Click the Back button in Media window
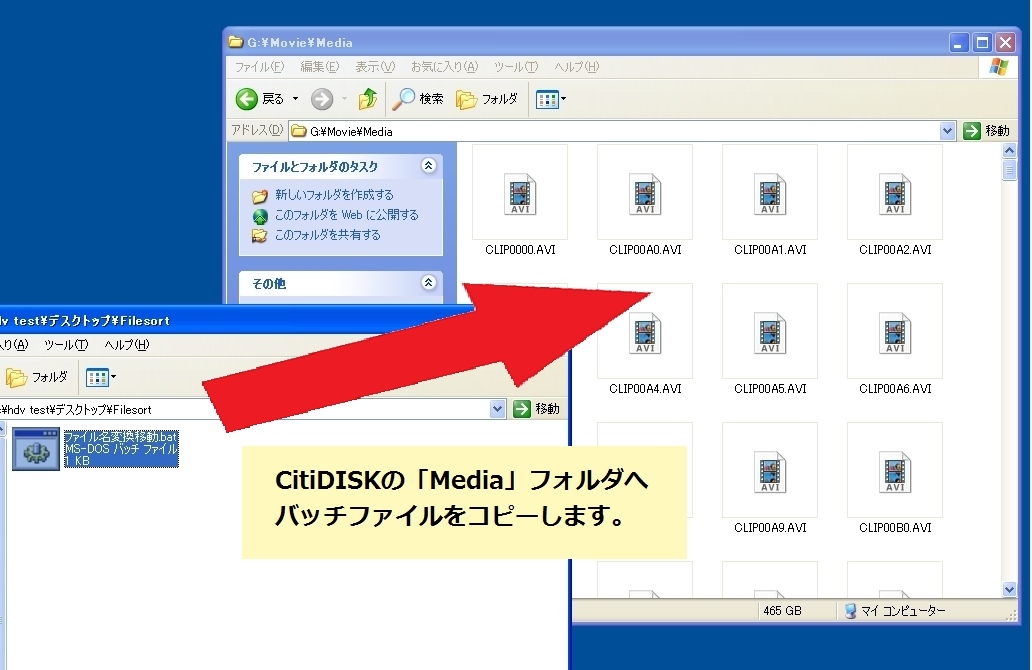This screenshot has width=1032, height=670. 259,99
